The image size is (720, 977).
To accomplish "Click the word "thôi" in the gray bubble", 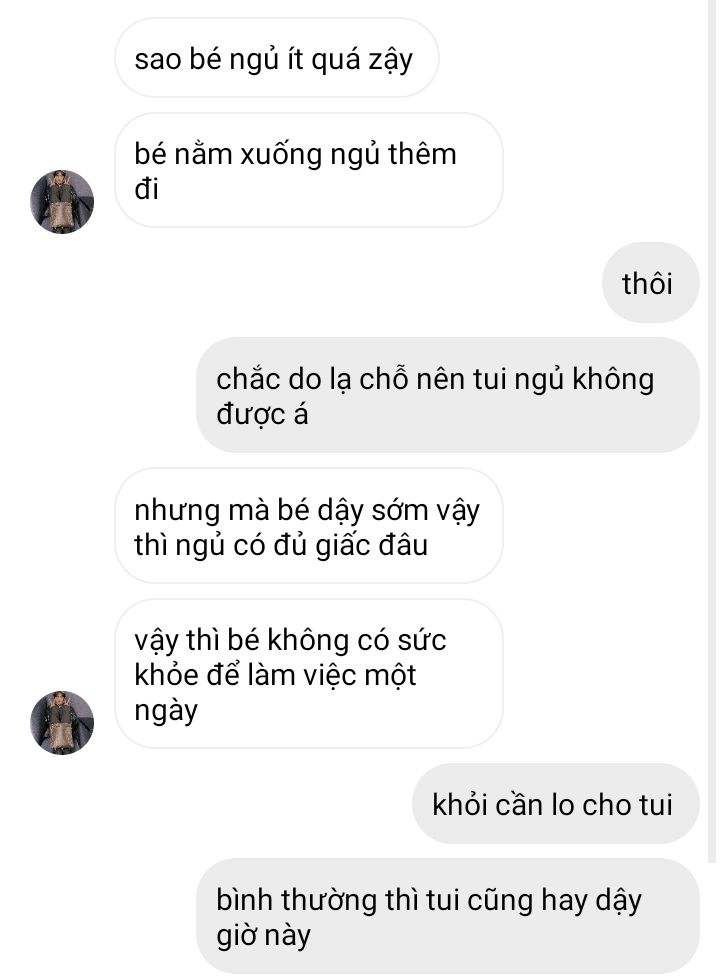I will (647, 284).
